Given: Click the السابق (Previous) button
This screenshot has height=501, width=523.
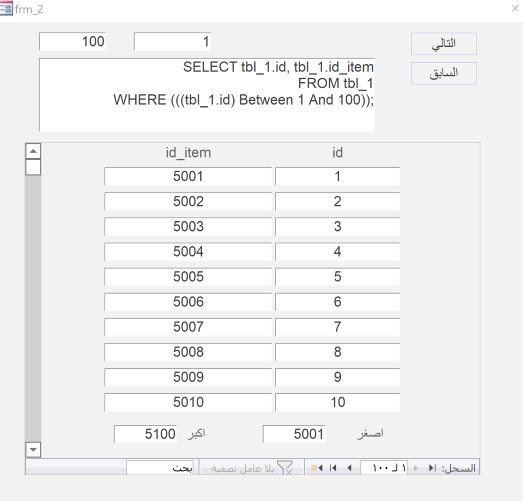Looking at the screenshot, I should (444, 73).
